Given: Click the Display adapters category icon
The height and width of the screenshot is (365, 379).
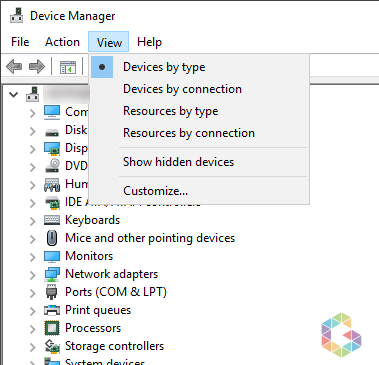Looking at the screenshot, I should [52, 149].
